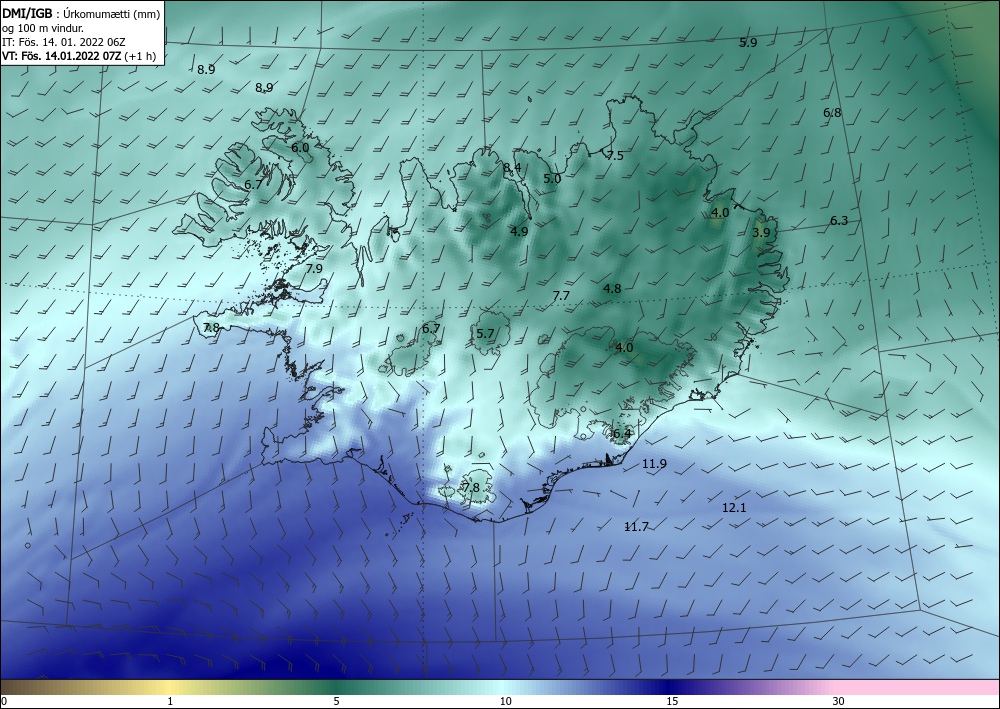
Task: Click the 'og 100 m vindur.' subtitle line
Action: [x=43, y=29]
